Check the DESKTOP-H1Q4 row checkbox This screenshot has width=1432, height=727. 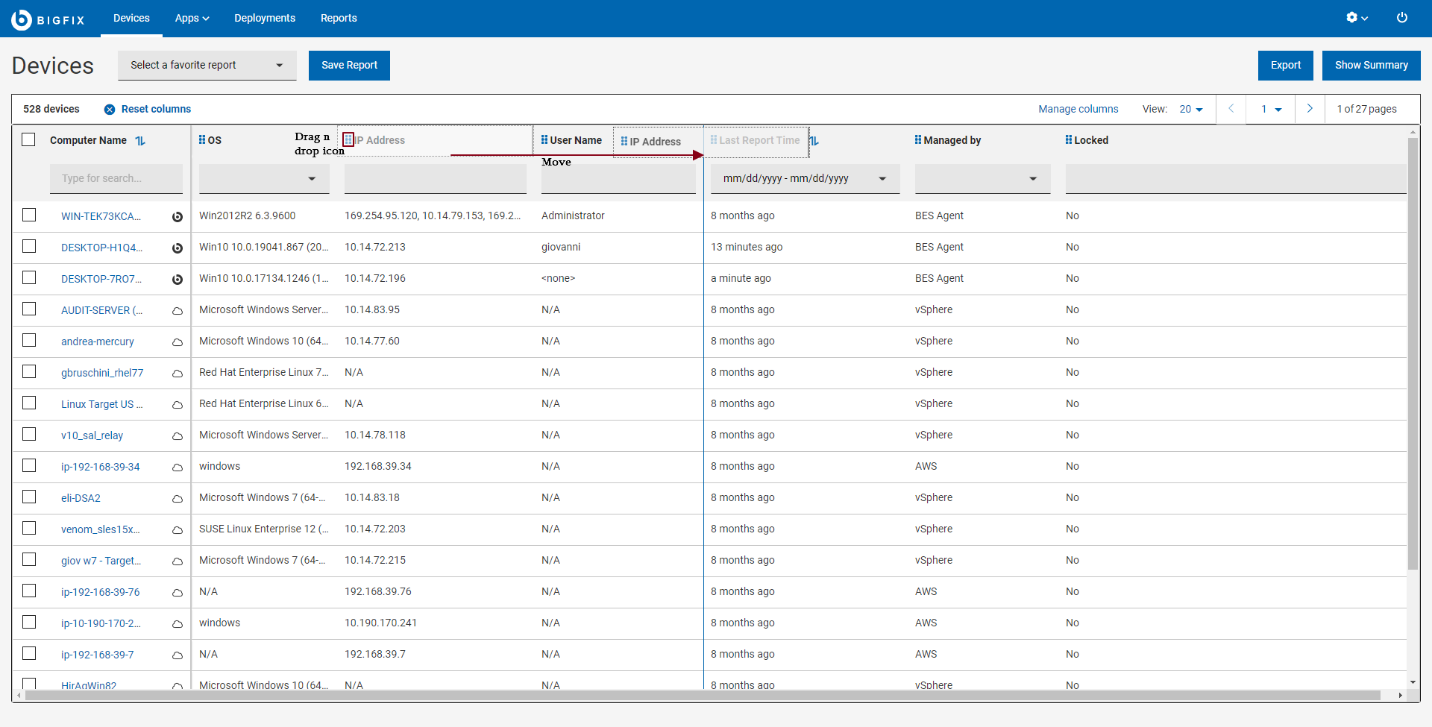(29, 246)
